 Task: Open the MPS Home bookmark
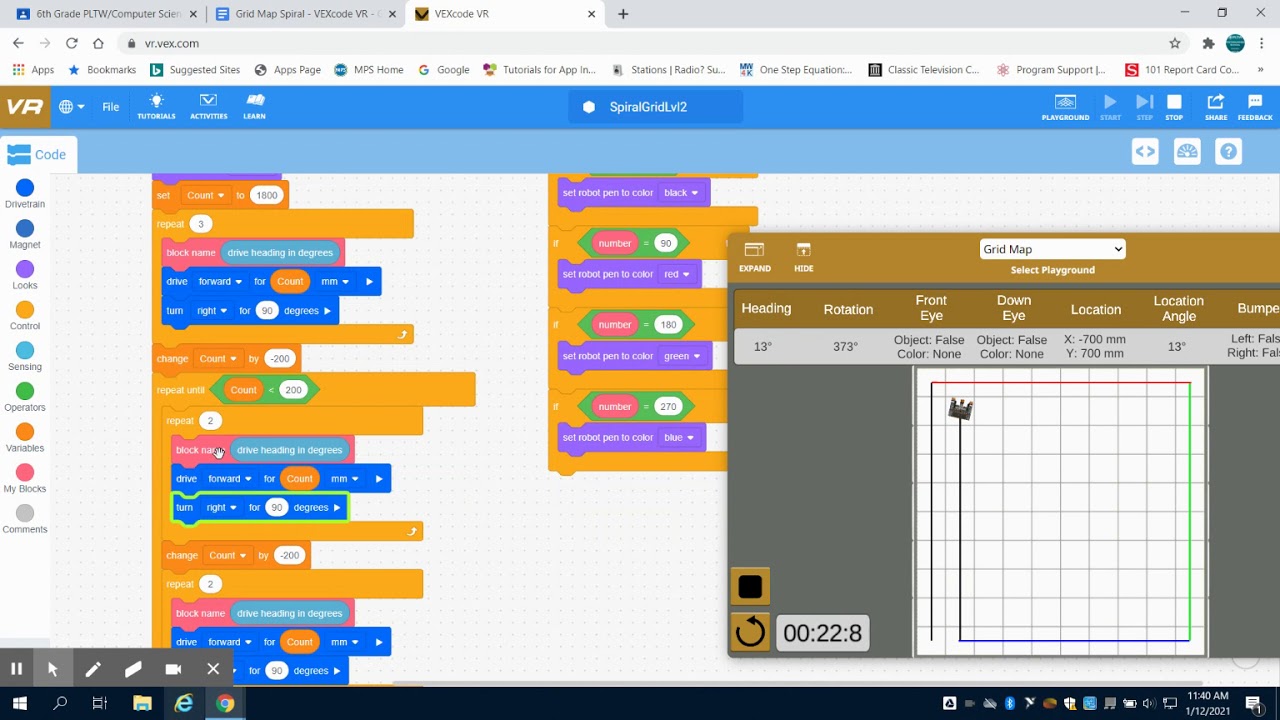pyautogui.click(x=369, y=70)
